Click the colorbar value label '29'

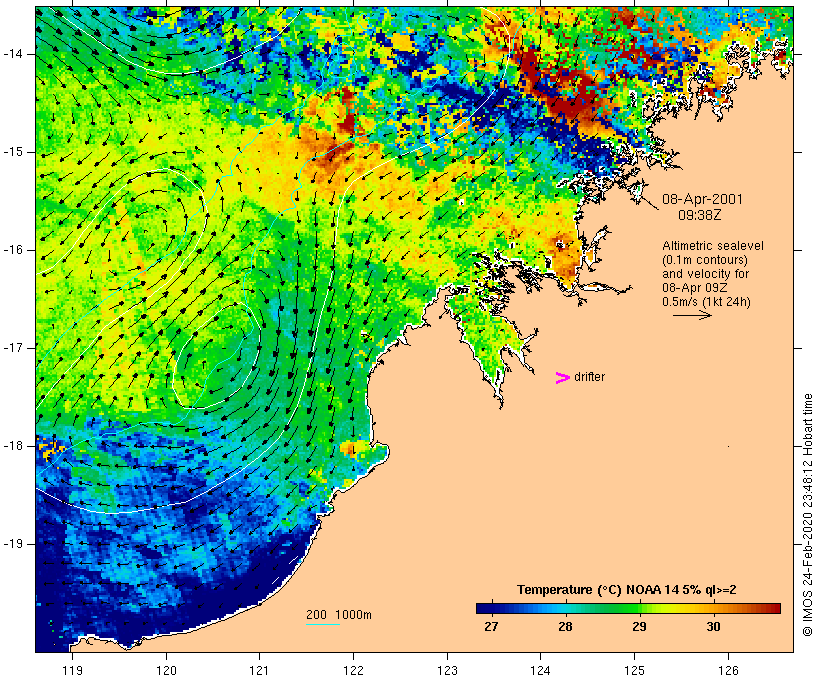640,627
